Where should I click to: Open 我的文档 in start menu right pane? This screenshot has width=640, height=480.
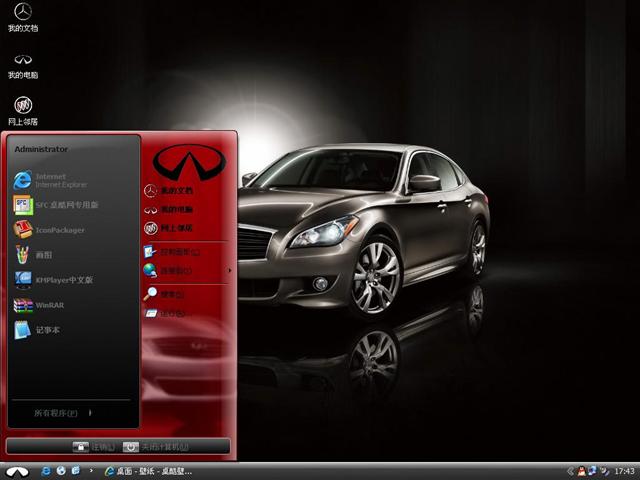[168, 191]
